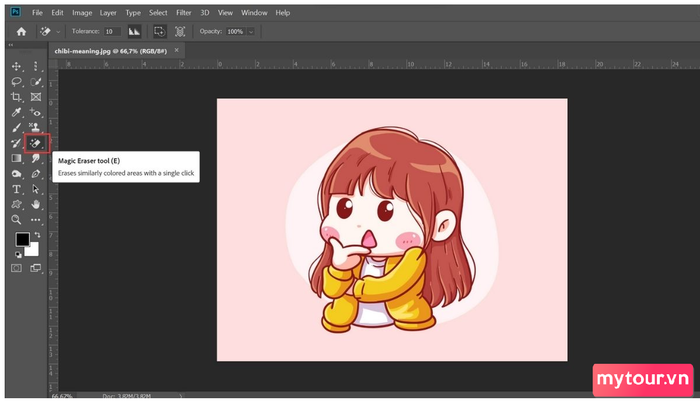Open the Image menu
The image size is (700, 405).
point(82,13)
